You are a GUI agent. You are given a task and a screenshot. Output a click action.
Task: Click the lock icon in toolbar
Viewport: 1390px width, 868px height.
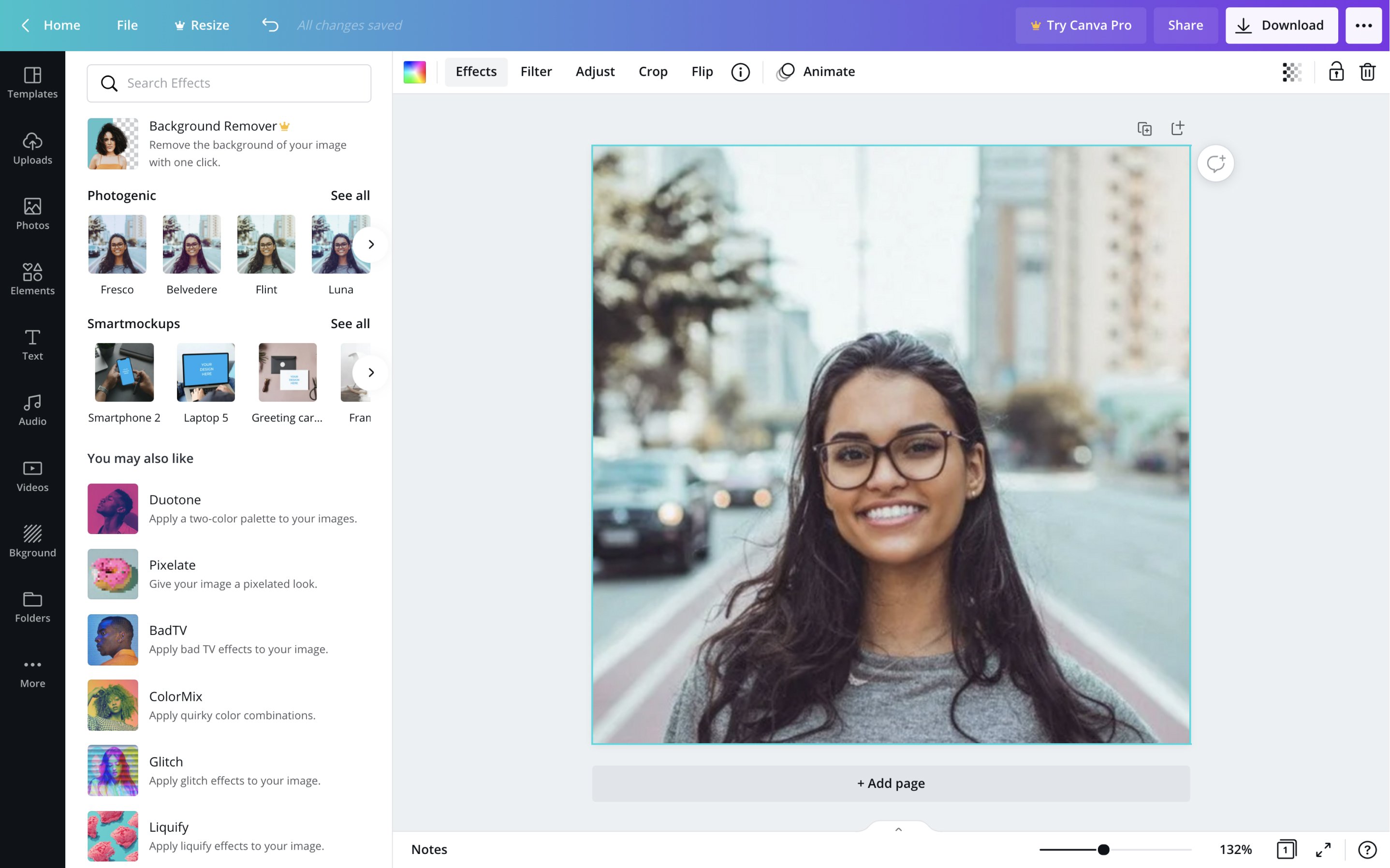[1336, 71]
